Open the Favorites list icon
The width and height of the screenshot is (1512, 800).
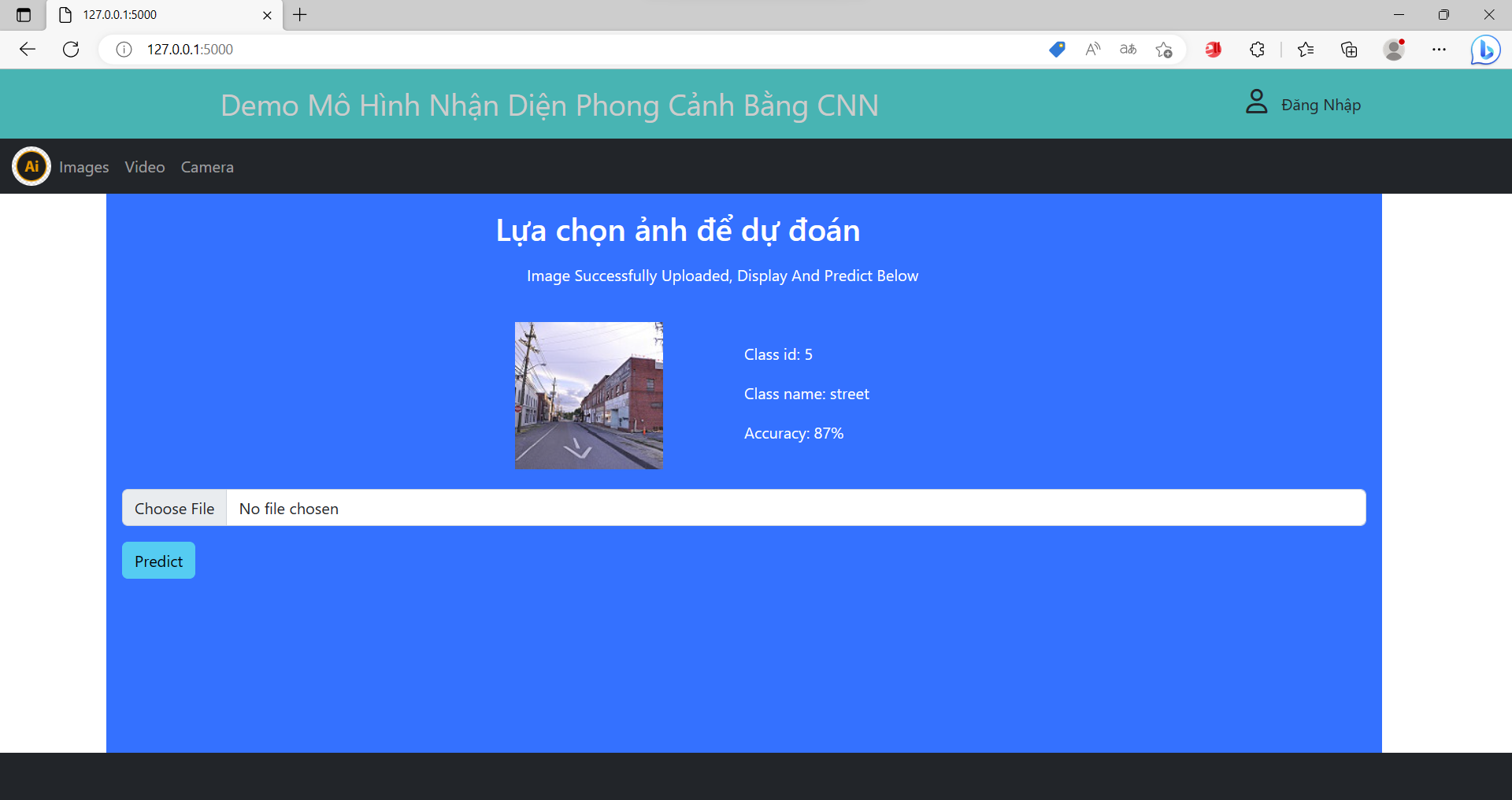(1306, 50)
